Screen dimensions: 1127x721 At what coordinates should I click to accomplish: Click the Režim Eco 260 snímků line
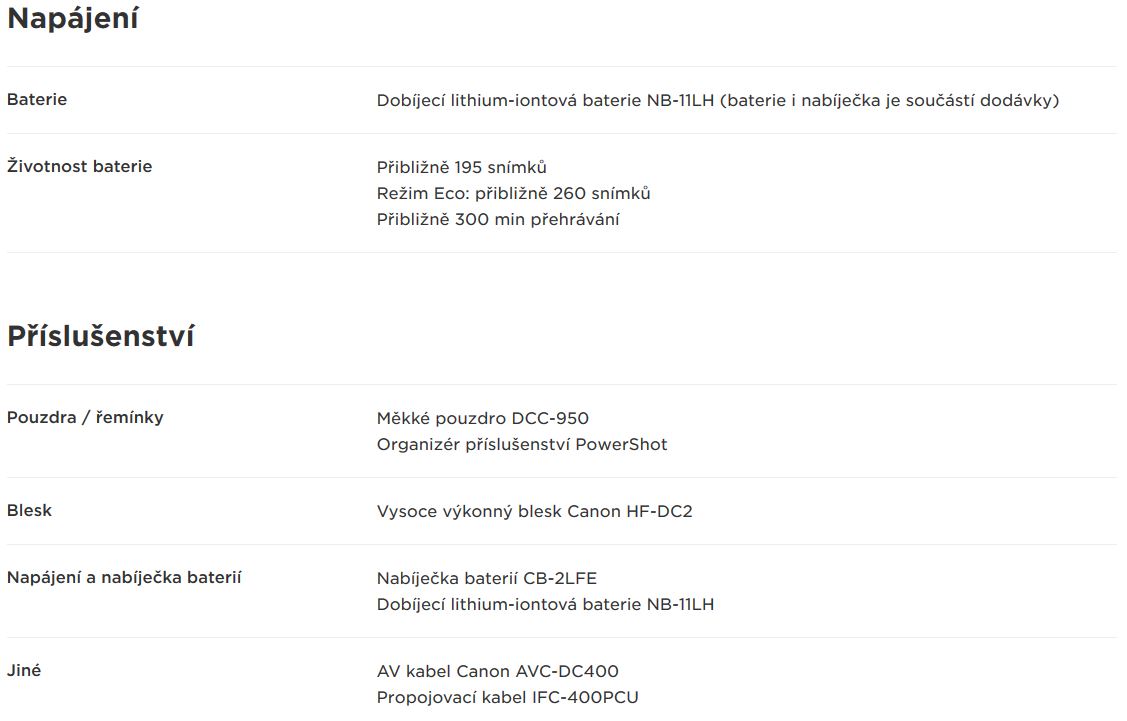click(x=513, y=193)
